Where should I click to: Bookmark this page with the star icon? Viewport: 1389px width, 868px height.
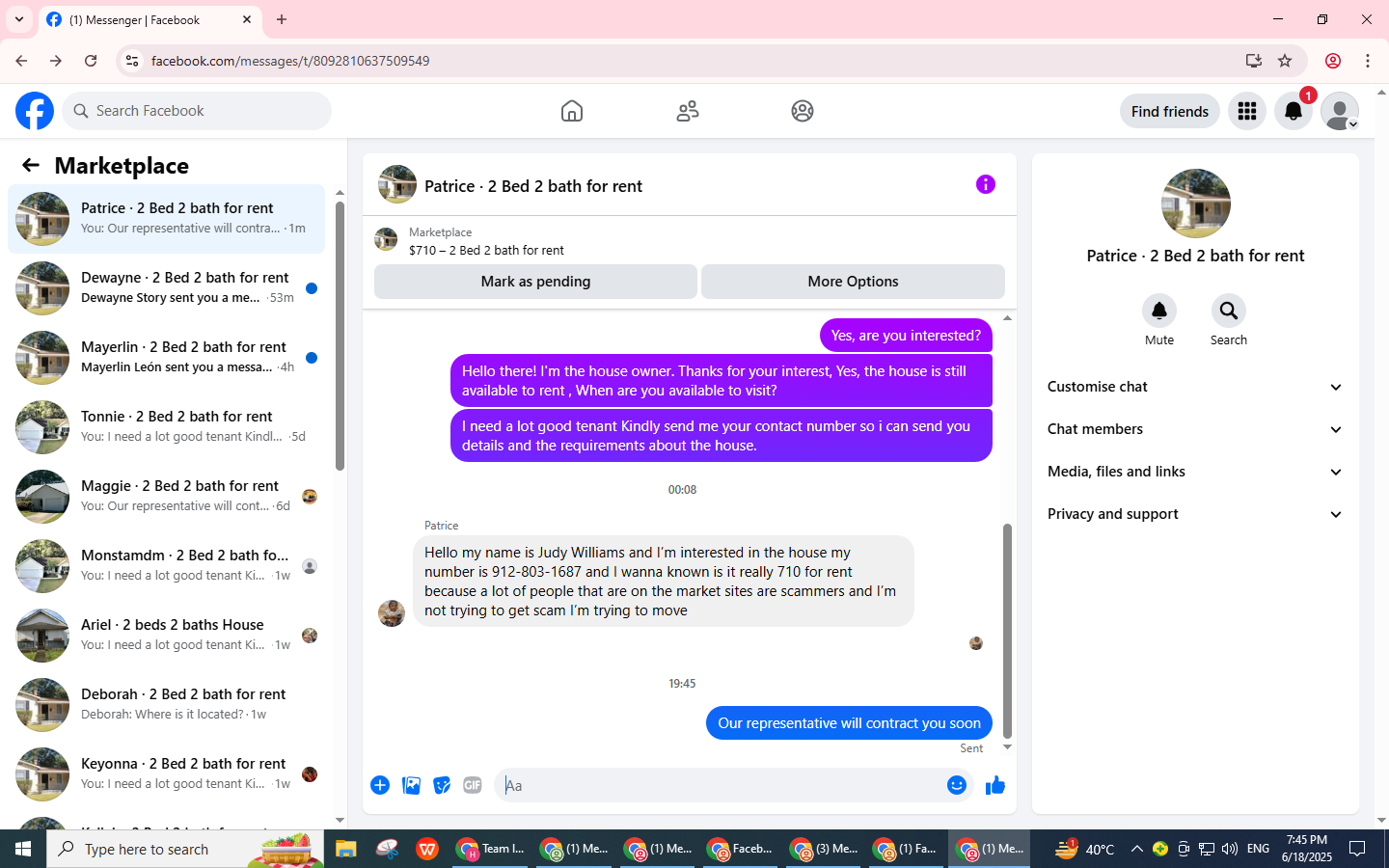(x=1285, y=61)
